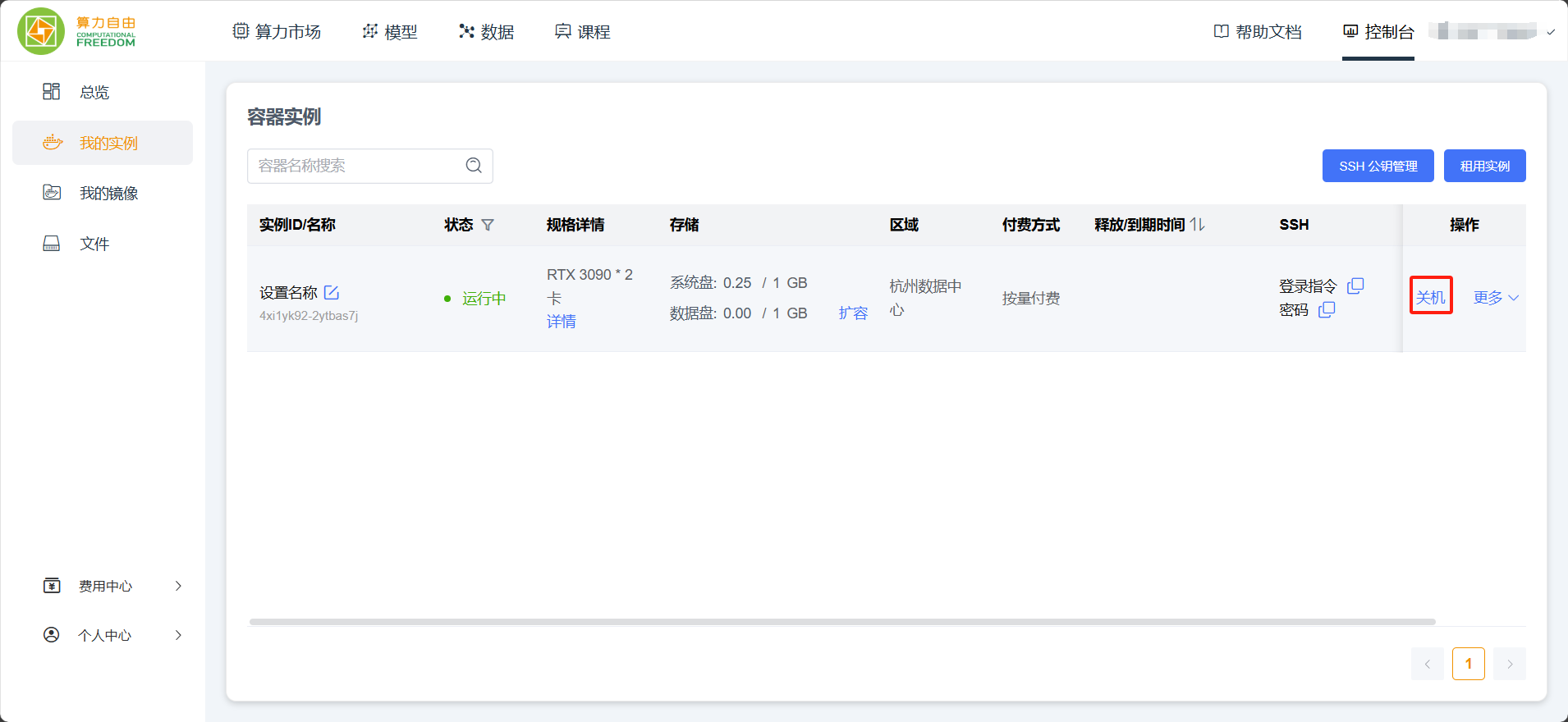Click instance ID 4xi1yk92-2ytbas7j
This screenshot has width=1568, height=722.
point(309,316)
